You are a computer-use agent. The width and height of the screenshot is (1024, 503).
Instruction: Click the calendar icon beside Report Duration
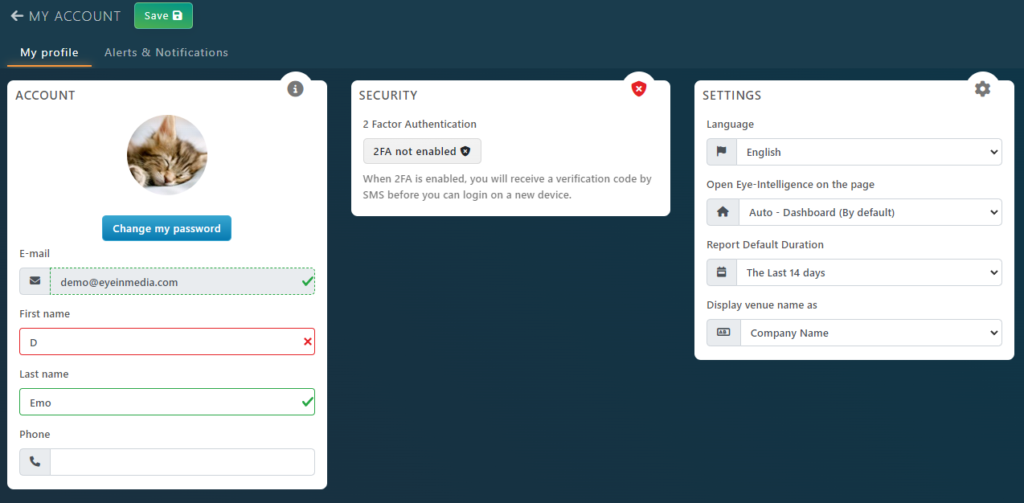click(722, 272)
